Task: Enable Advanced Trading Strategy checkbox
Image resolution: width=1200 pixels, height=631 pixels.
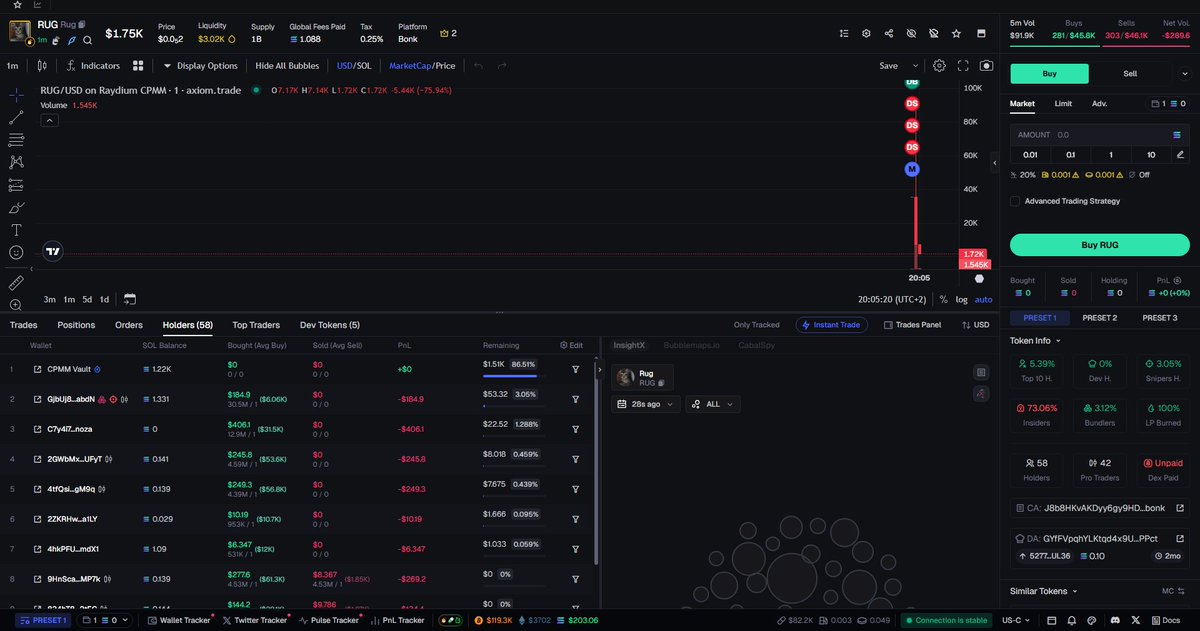Action: (1015, 201)
